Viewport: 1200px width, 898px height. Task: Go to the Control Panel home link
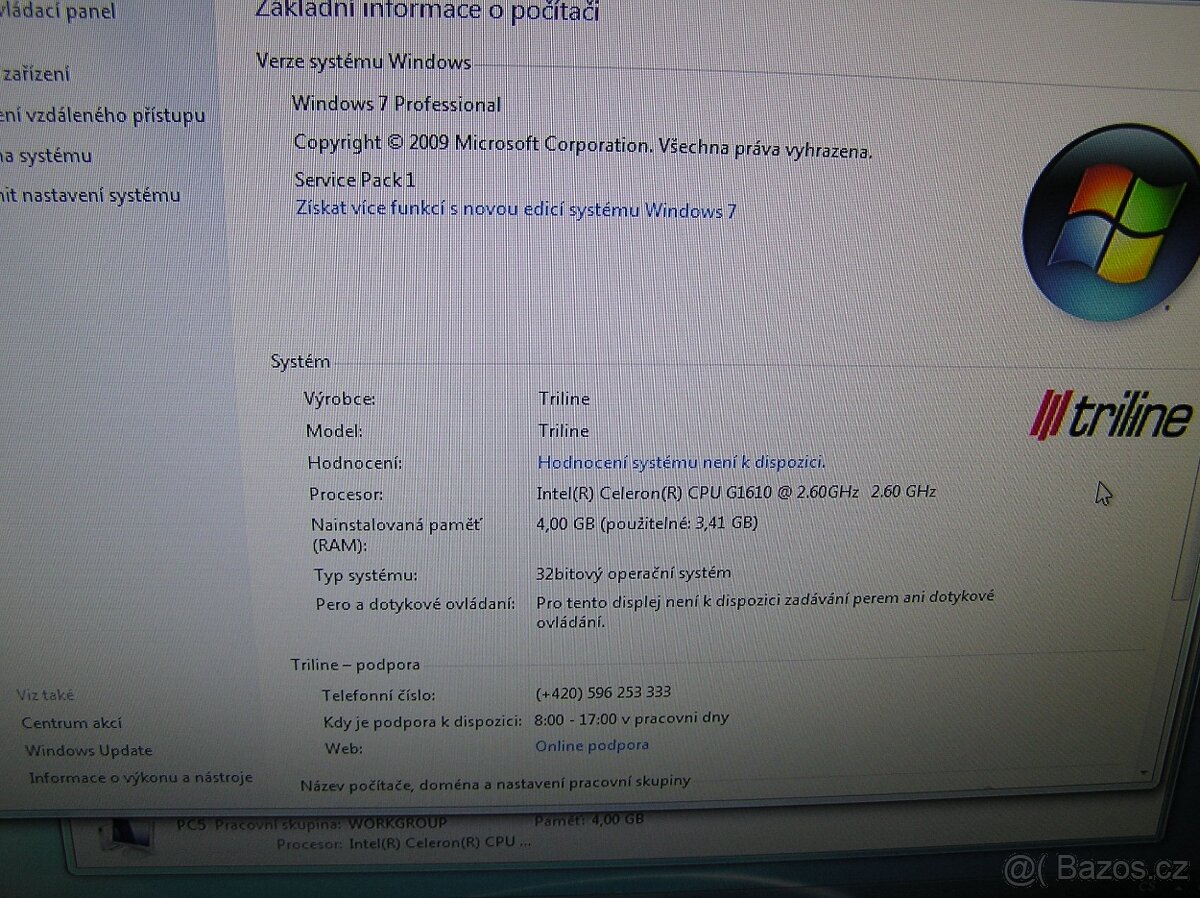point(57,12)
